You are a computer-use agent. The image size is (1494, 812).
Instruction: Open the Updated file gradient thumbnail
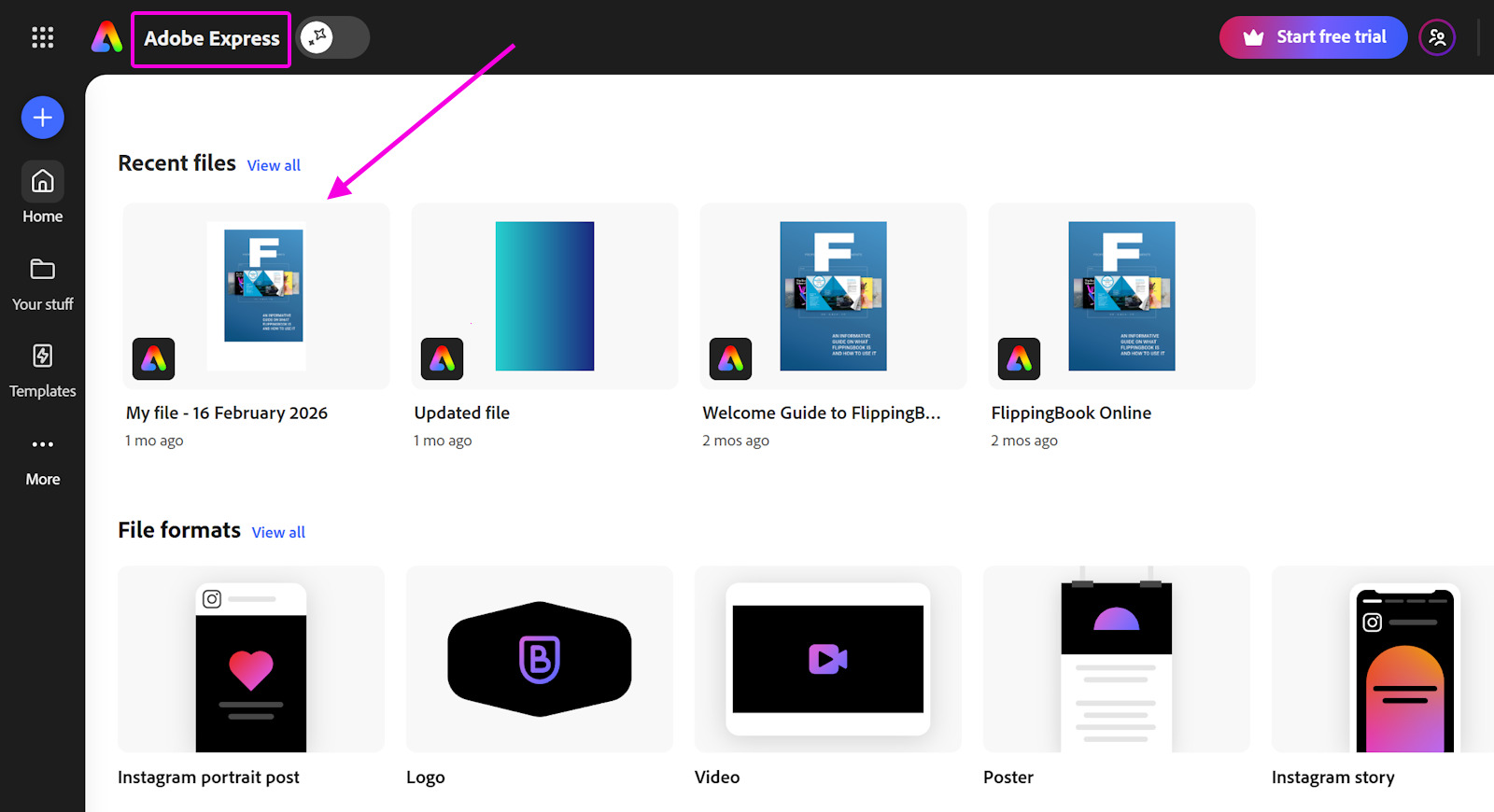pos(544,296)
